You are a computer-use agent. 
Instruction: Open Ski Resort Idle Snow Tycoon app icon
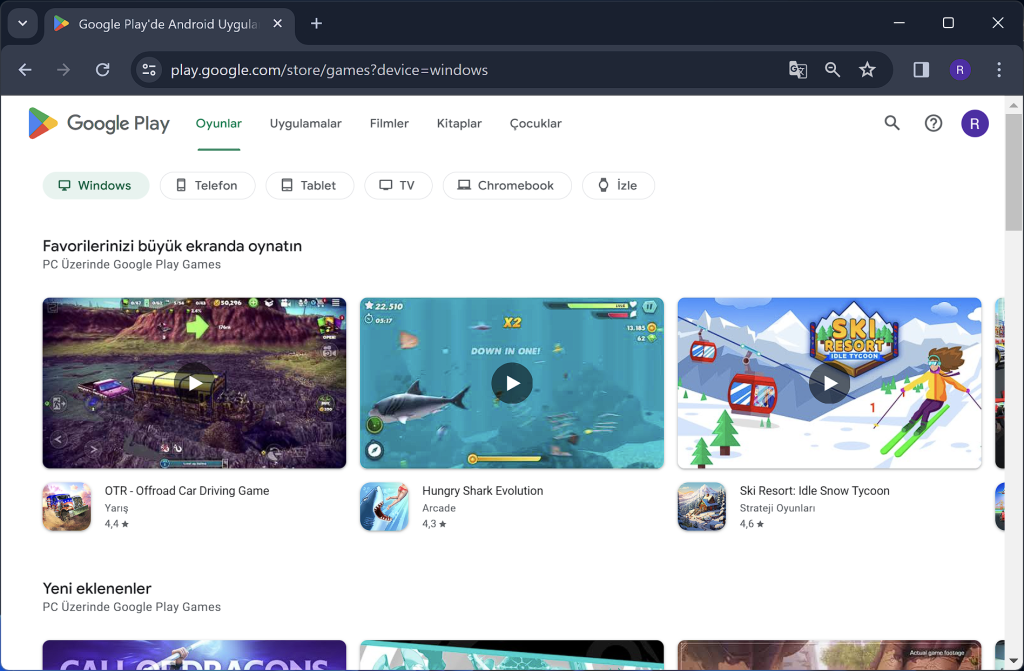pyautogui.click(x=701, y=506)
